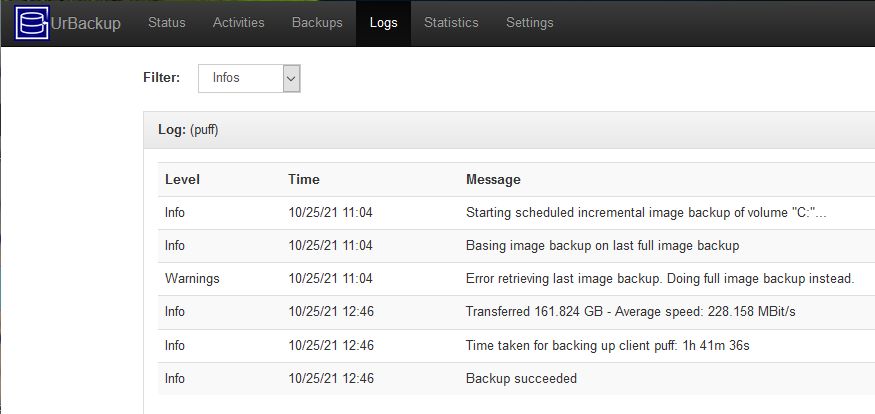Open the Statistics tab
Screen dimensions: 875x414
(451, 23)
